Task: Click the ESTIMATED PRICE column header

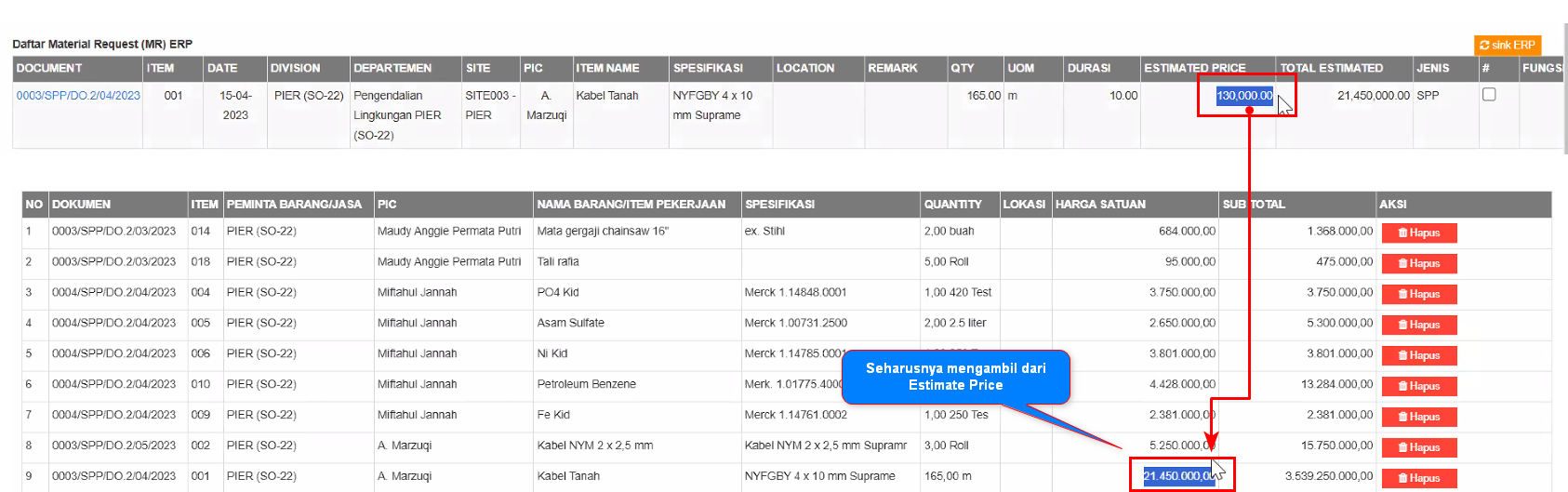Action: pyautogui.click(x=1194, y=68)
